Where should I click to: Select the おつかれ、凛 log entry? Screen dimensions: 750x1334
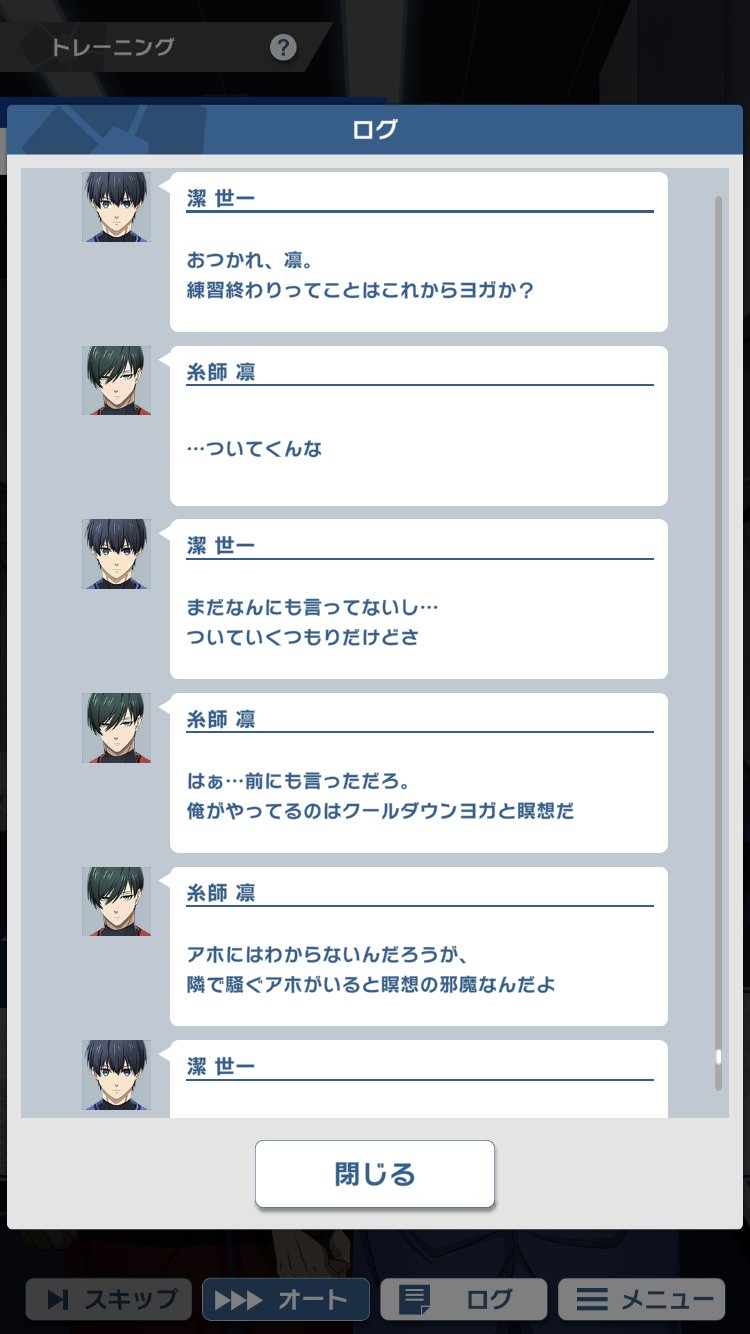point(419,252)
